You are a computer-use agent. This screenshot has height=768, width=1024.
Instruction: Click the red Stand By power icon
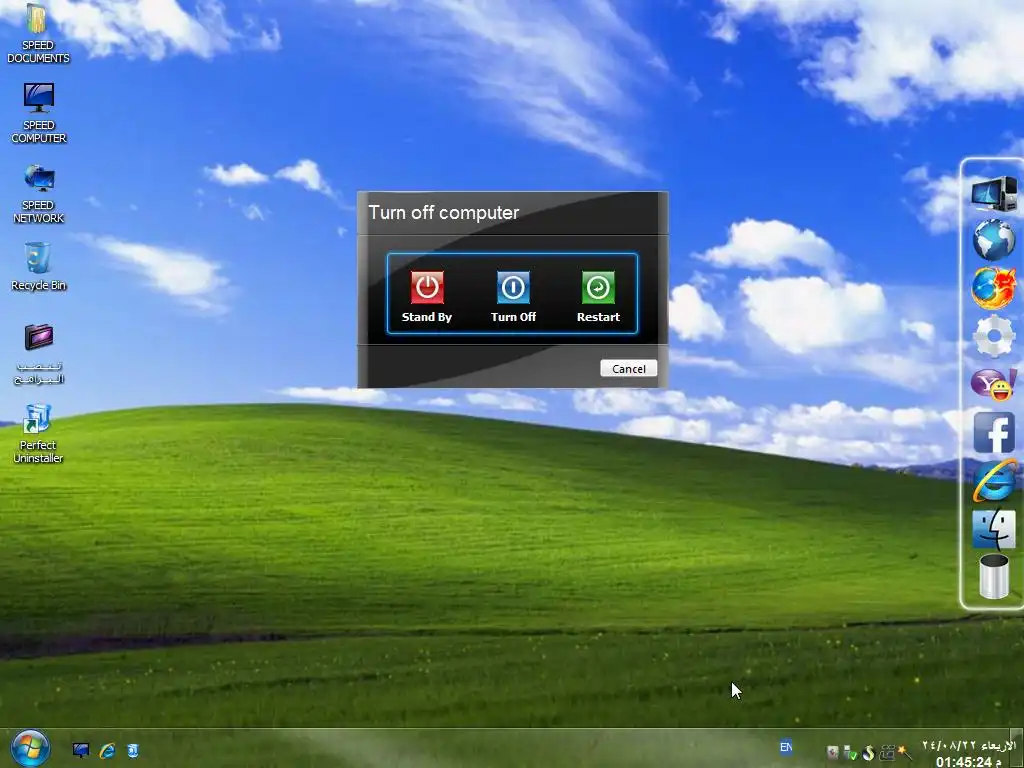coord(427,287)
